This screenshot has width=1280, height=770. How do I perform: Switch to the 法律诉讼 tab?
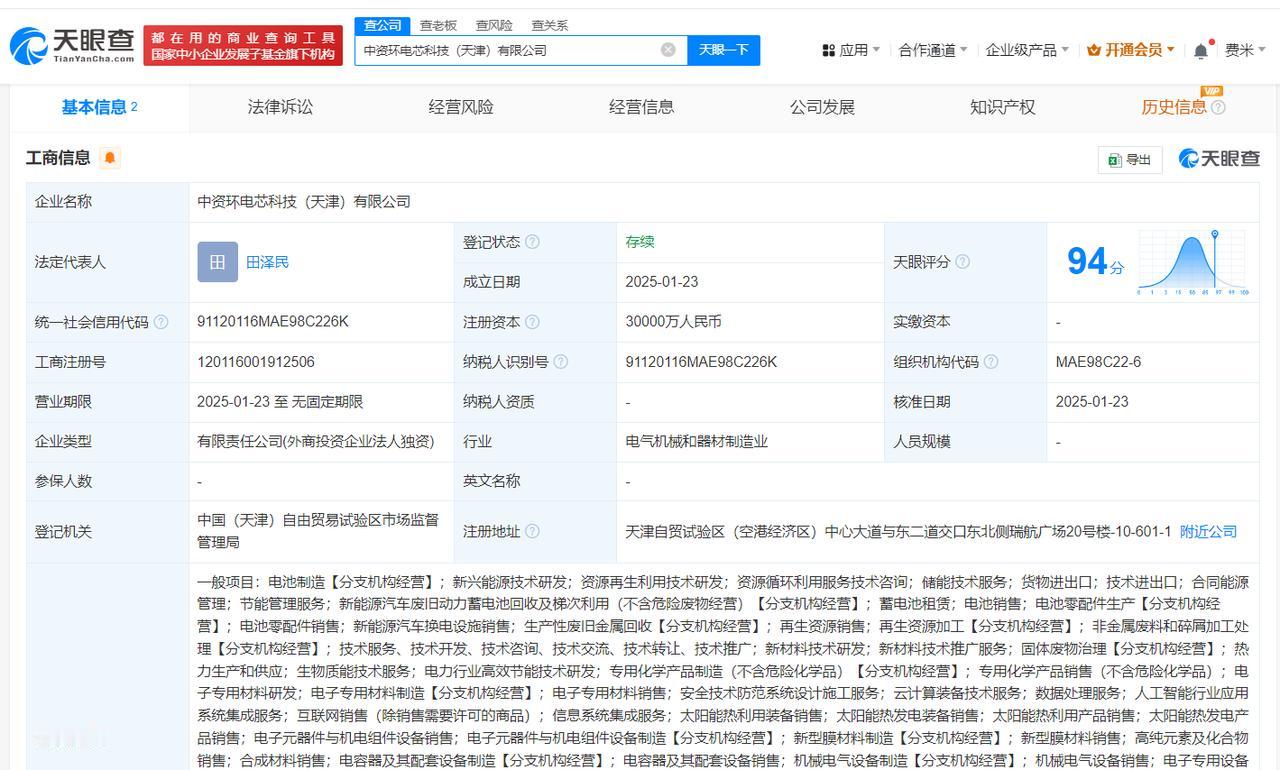point(280,107)
